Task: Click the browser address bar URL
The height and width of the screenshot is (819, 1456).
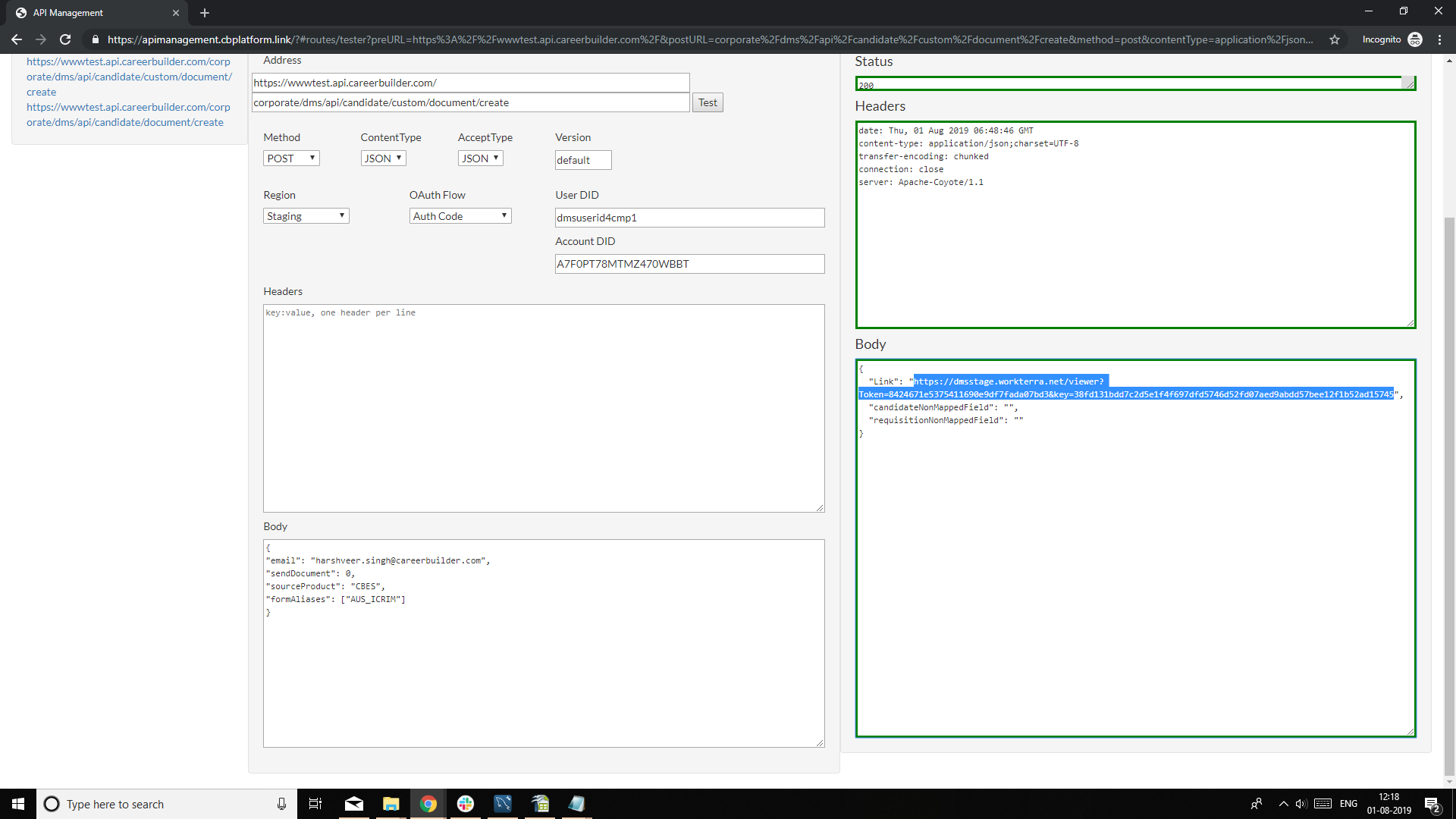Action: (x=709, y=39)
